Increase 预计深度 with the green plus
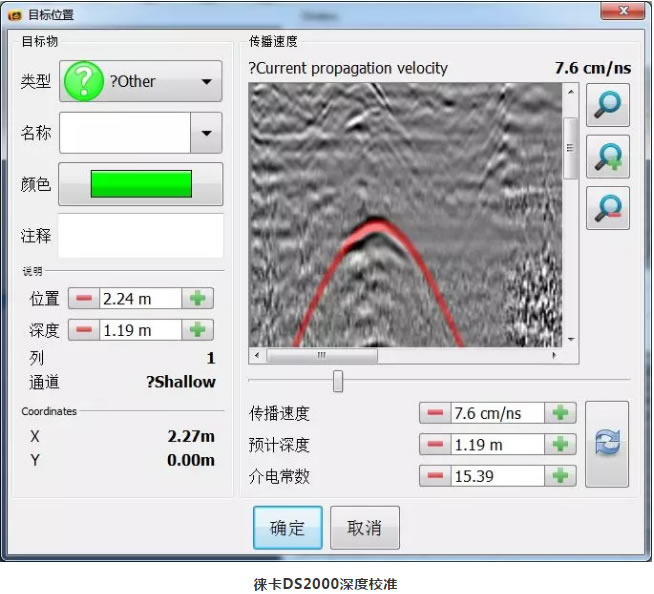654x594 pixels. pos(561,445)
